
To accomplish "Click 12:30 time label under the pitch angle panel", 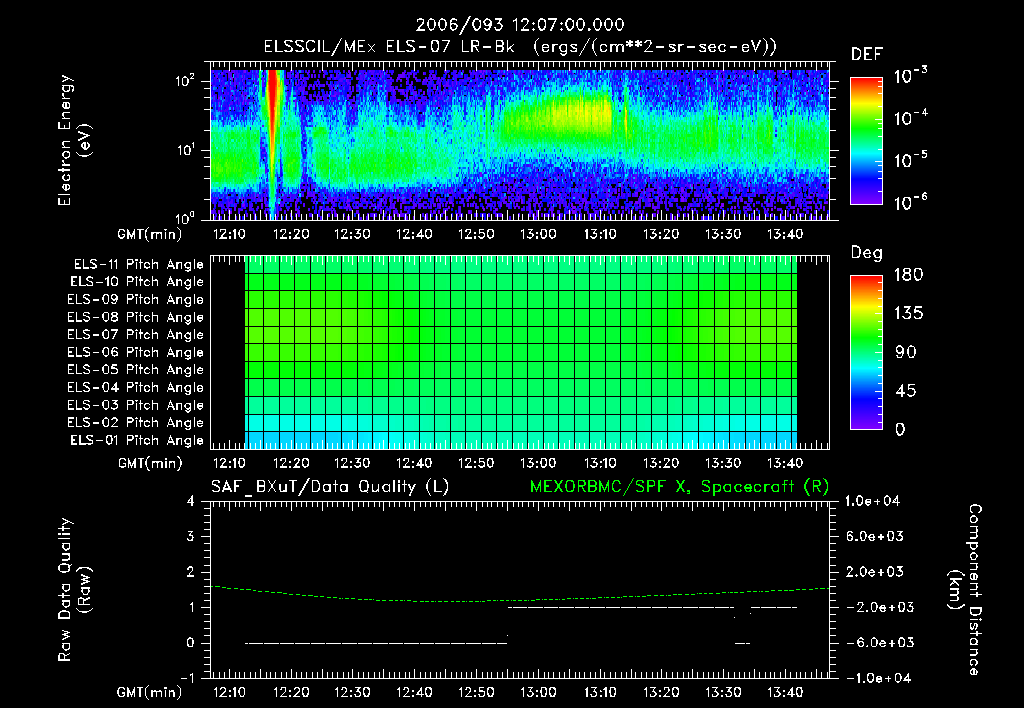I will 352,463.
